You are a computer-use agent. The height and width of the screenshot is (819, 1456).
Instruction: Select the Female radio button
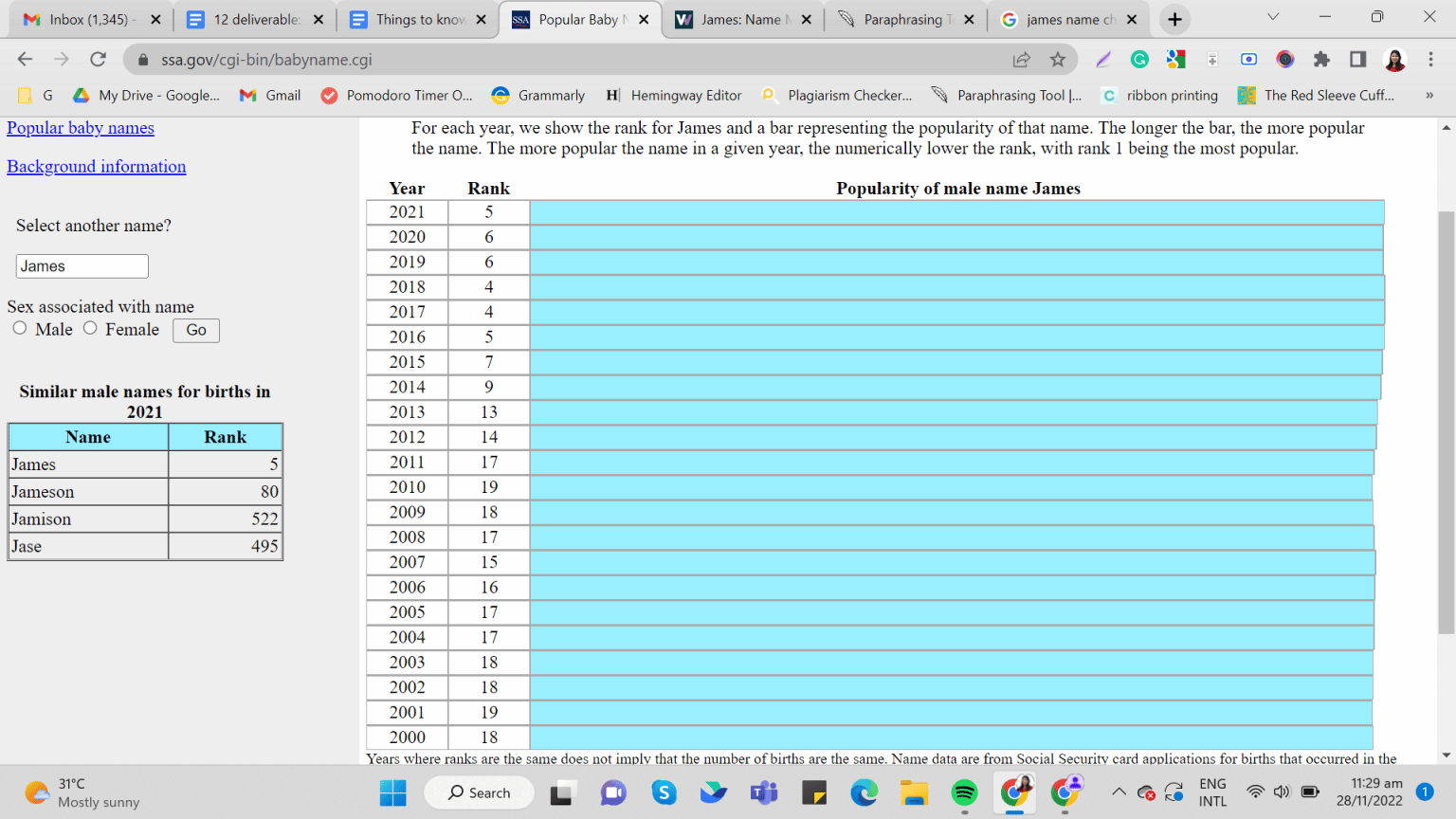[90, 328]
